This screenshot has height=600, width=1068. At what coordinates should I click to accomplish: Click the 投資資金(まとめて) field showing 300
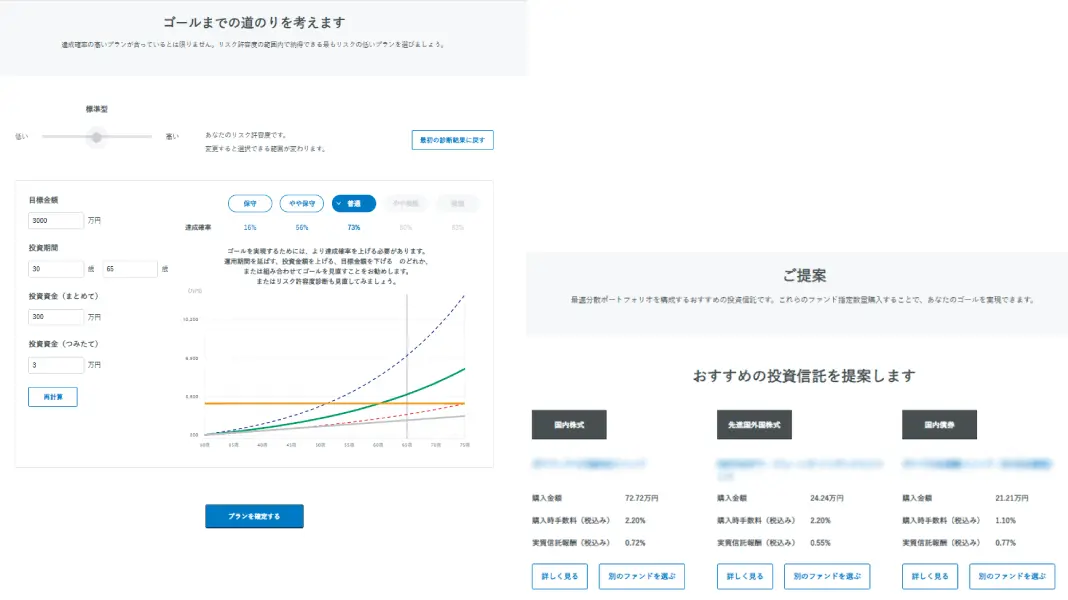point(56,317)
